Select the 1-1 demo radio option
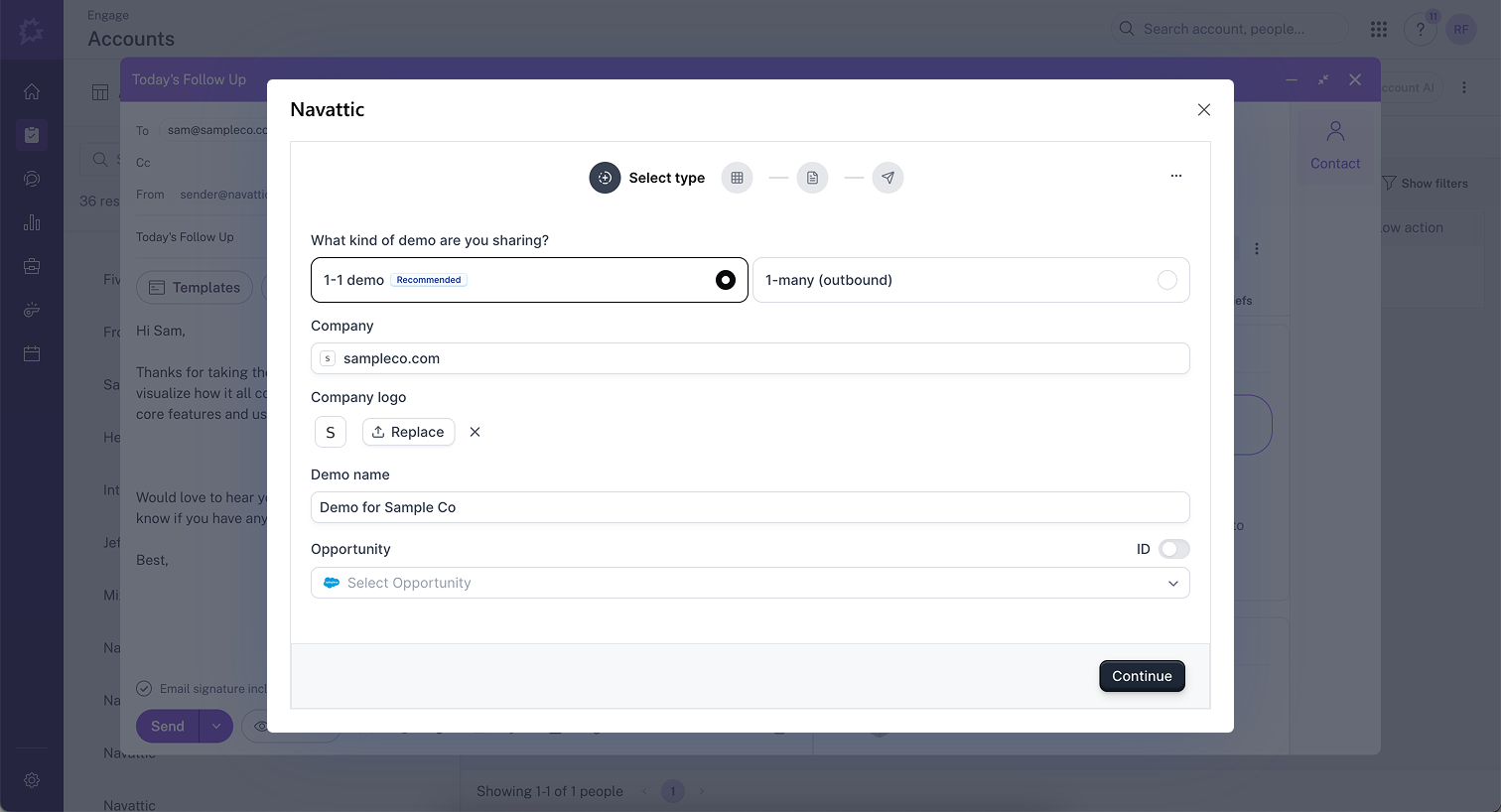Screen dimensions: 1501x812 726,280
